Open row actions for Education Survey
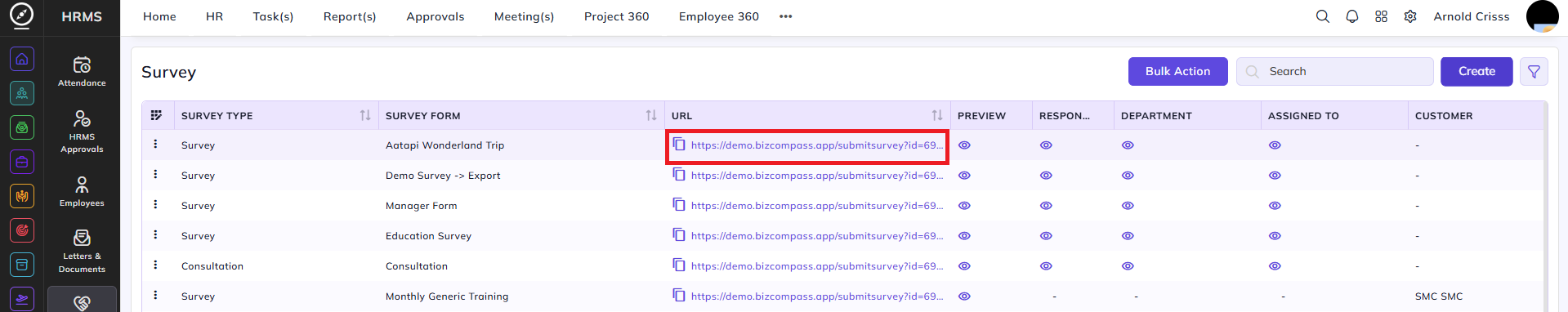Image resolution: width=1568 pixels, height=312 pixels. pyautogui.click(x=155, y=234)
